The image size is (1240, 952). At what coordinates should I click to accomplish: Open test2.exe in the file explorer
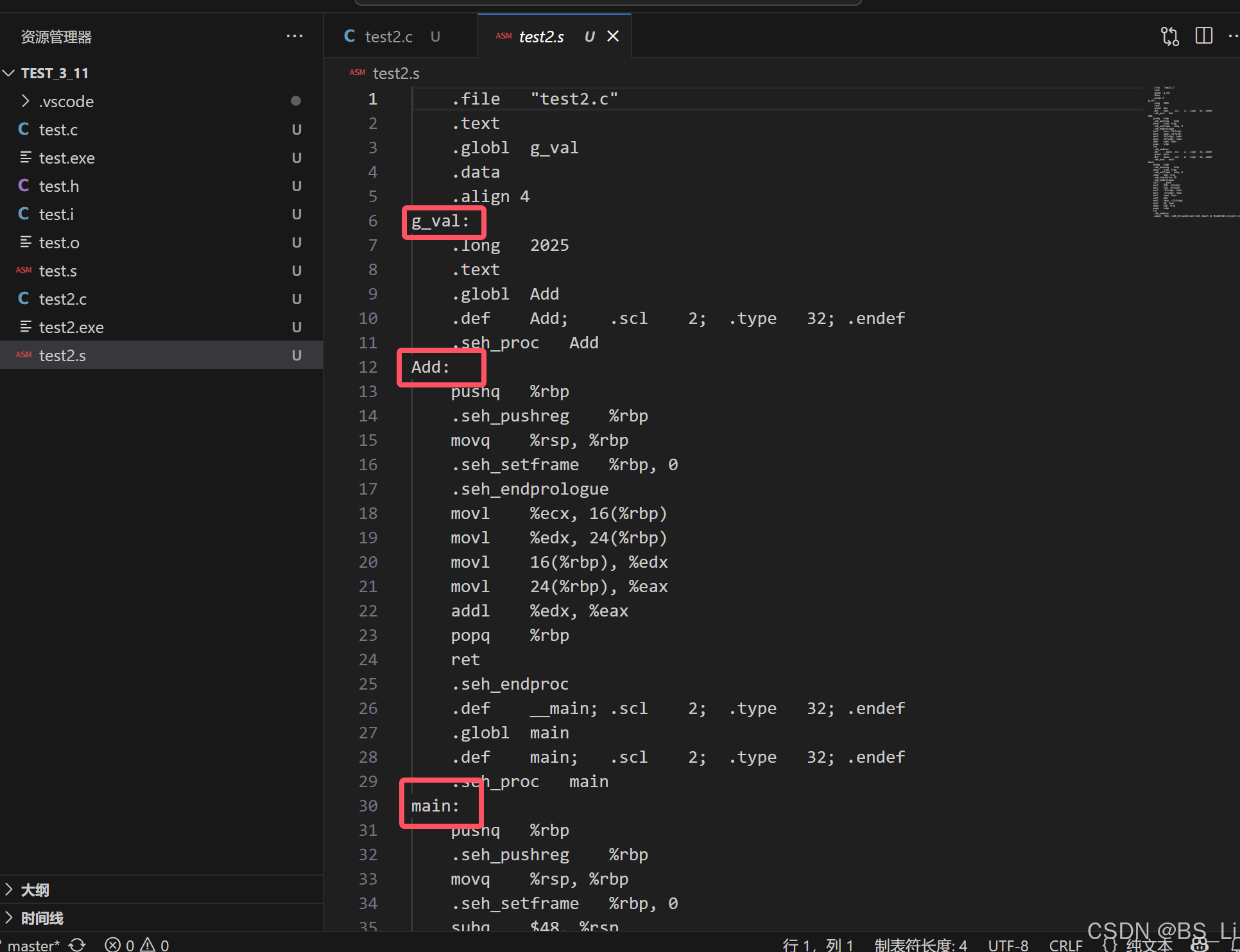[71, 327]
